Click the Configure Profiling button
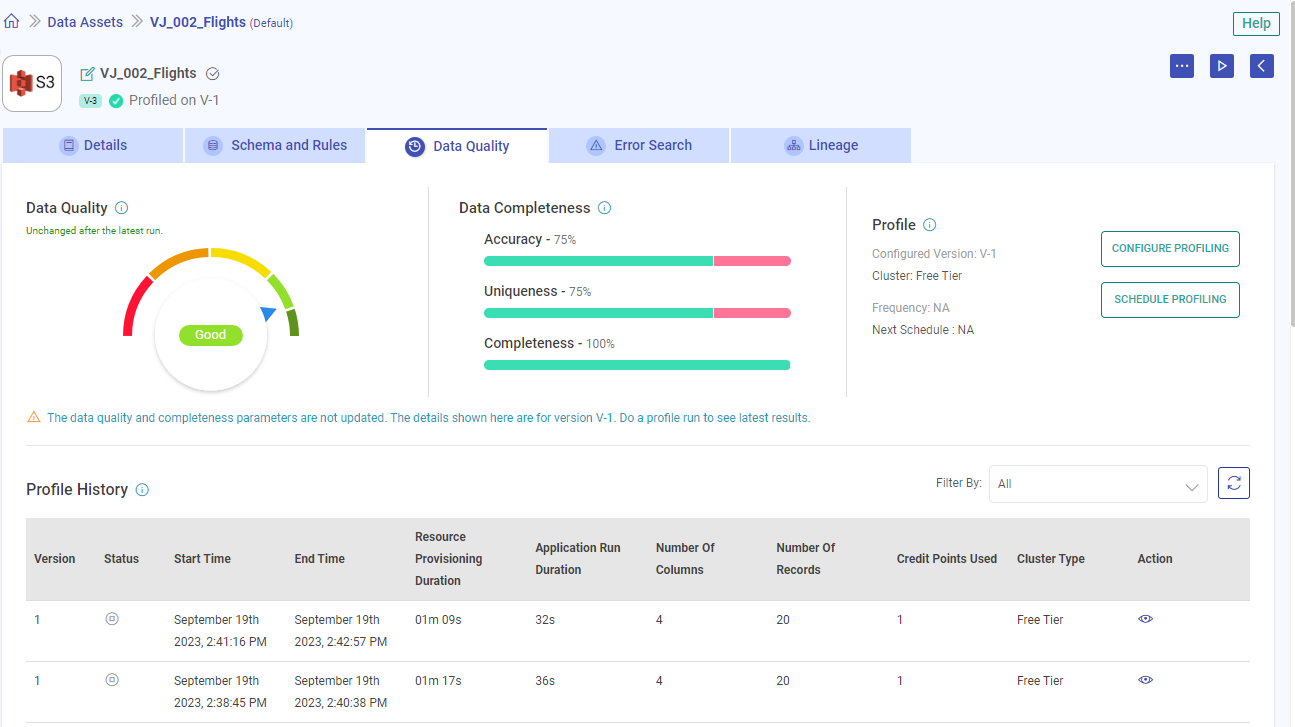This screenshot has height=727, width=1295. [1170, 248]
